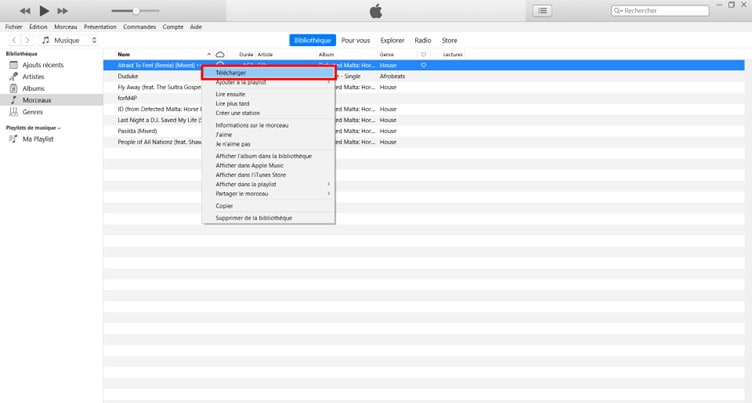Select the Last Night a D.J. row
The image size is (752, 403).
(424, 120)
